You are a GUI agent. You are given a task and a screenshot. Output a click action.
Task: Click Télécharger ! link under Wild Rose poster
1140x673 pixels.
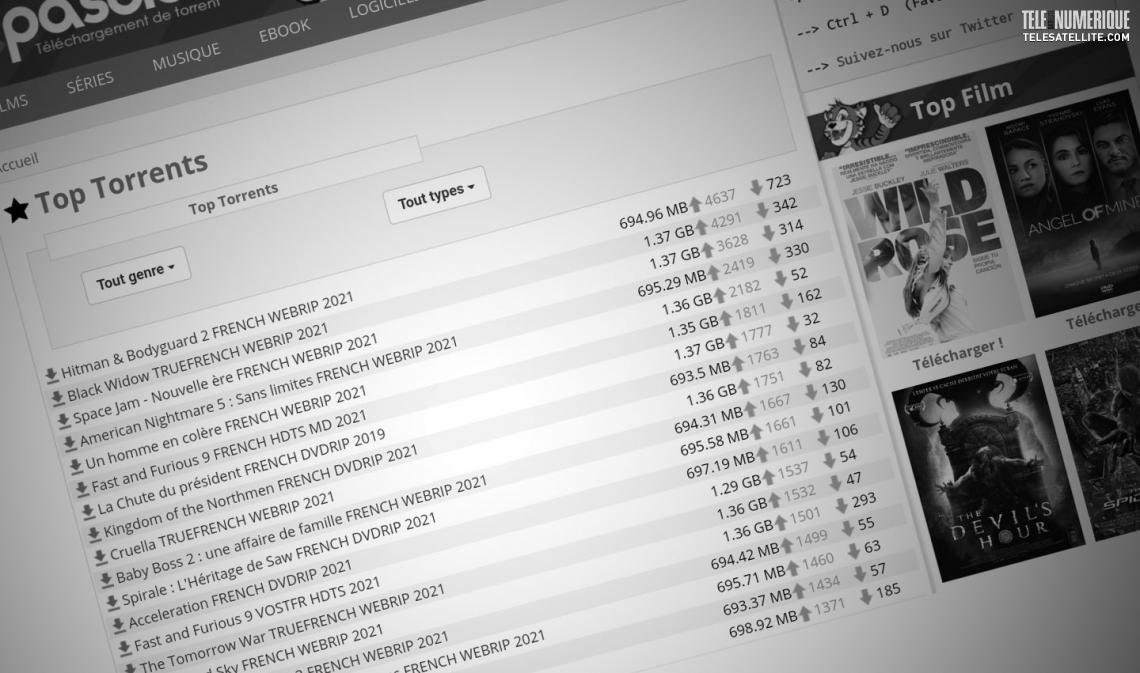958,352
